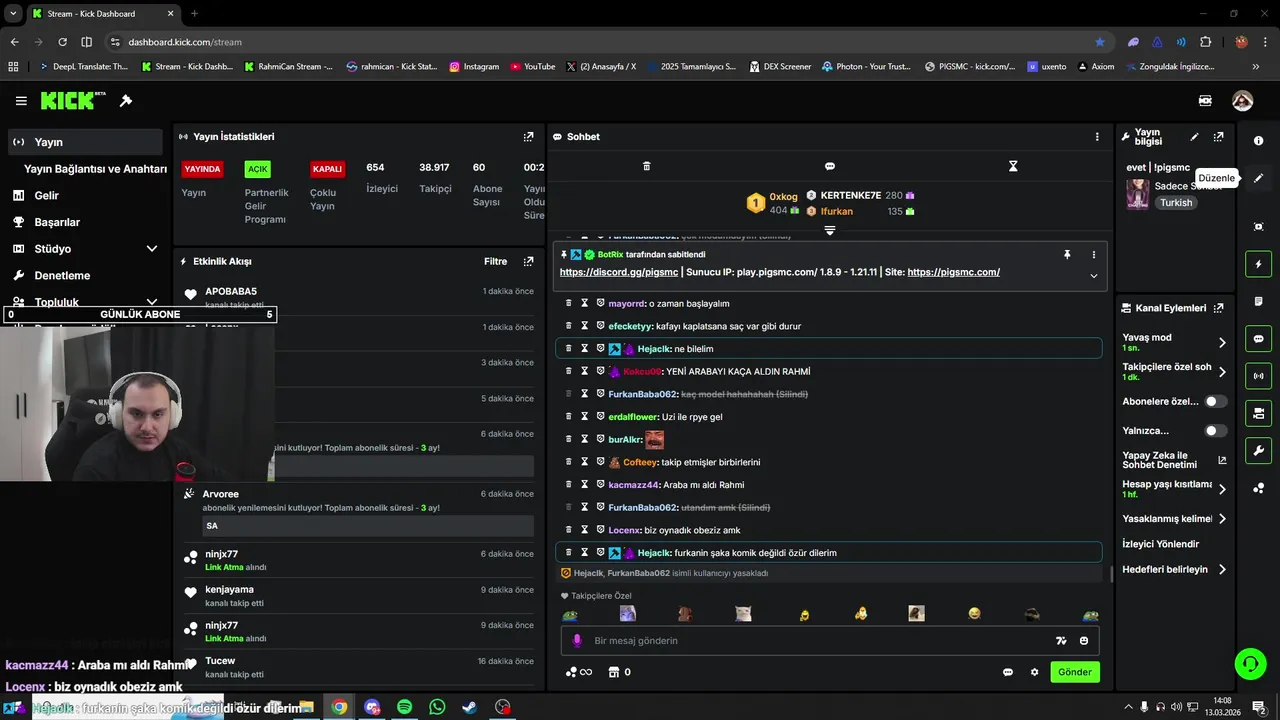Toggle the Abonelere özel switch
Viewport: 1280px width, 720px height.
pyautogui.click(x=1215, y=401)
